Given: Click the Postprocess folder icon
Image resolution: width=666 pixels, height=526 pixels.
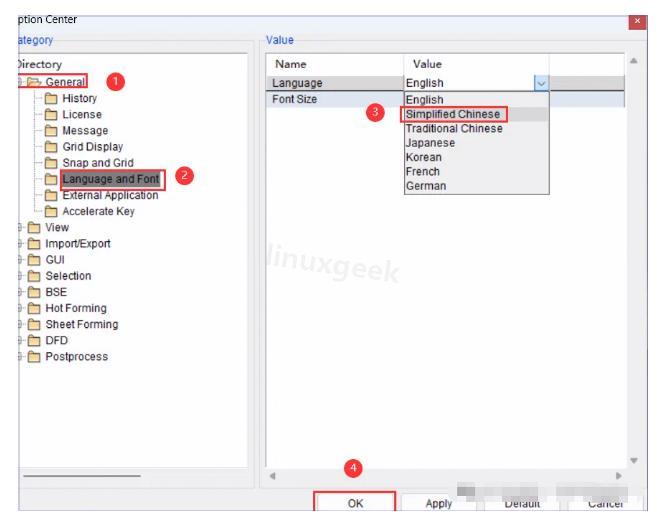Looking at the screenshot, I should (34, 357).
